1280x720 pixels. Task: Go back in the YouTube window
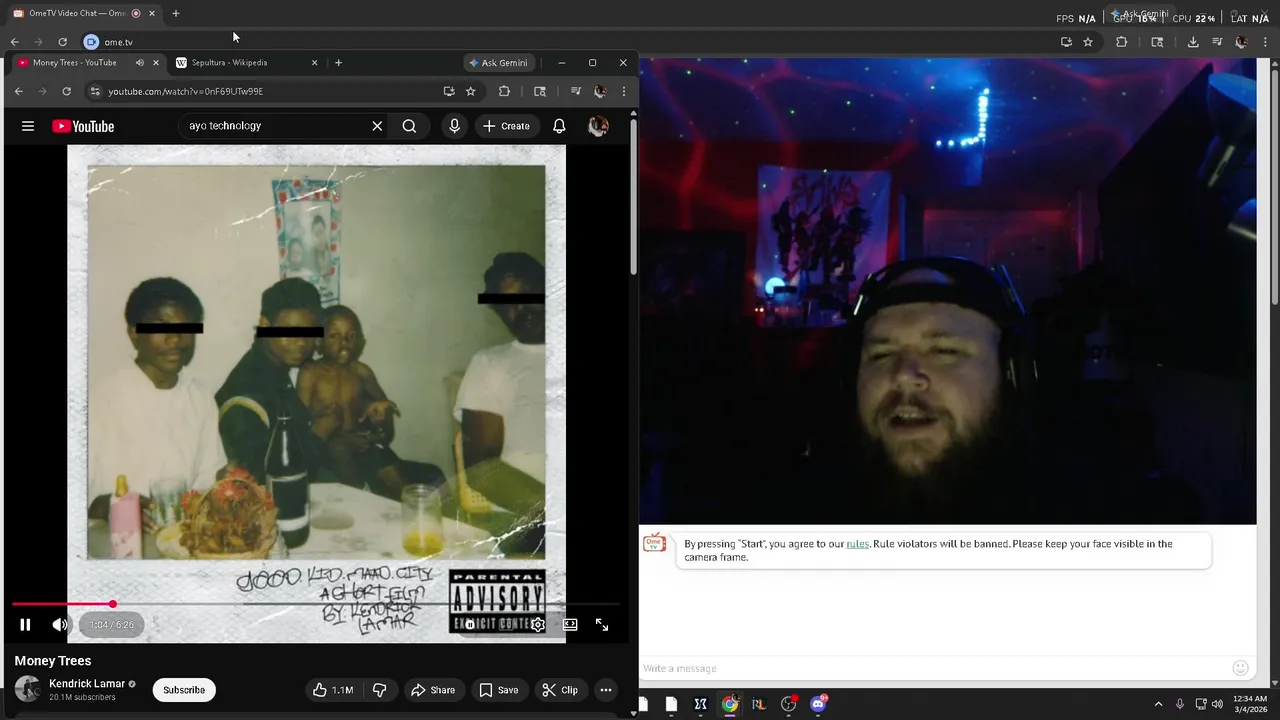18,91
